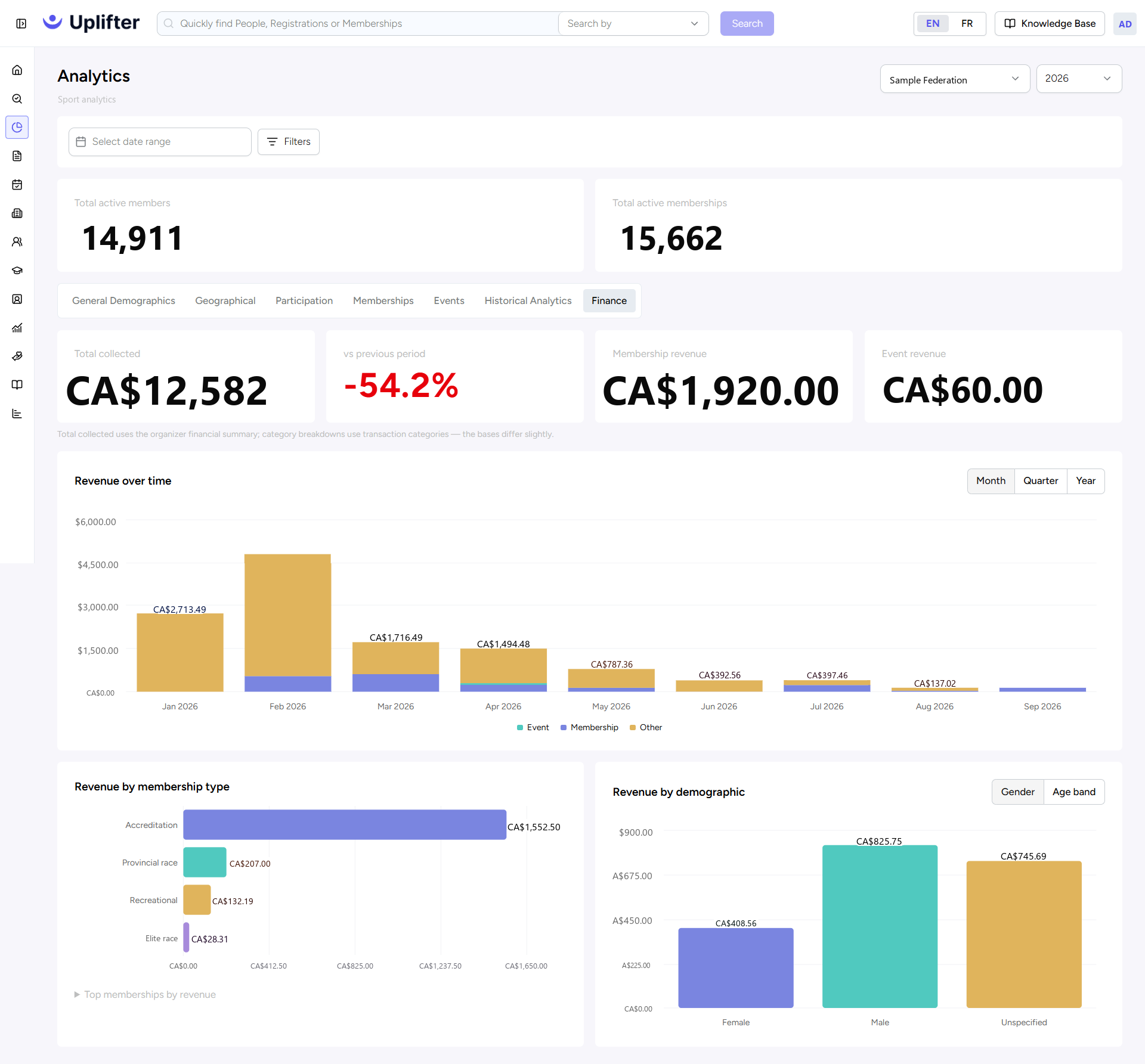The height and width of the screenshot is (1064, 1145).
Task: Click the Feb 2026 revenue bar
Action: click(287, 623)
